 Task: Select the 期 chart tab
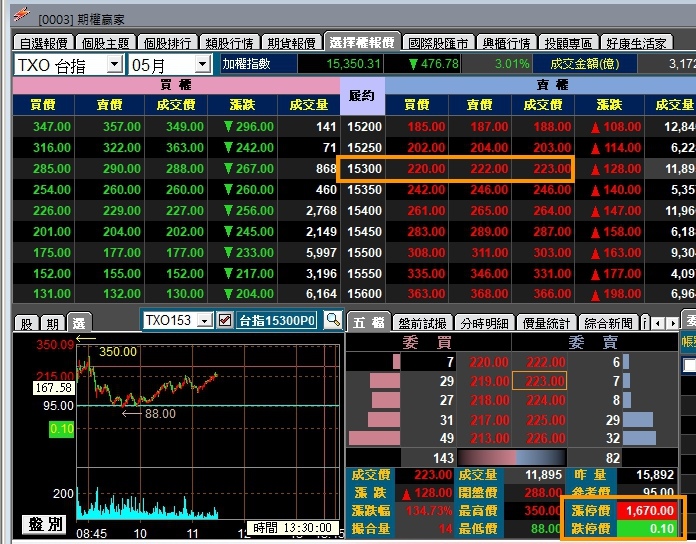(53, 323)
